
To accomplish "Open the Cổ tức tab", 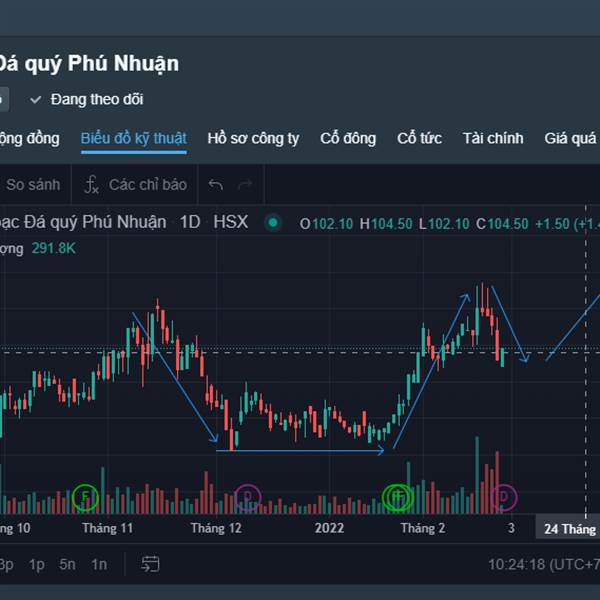I will tap(419, 139).
